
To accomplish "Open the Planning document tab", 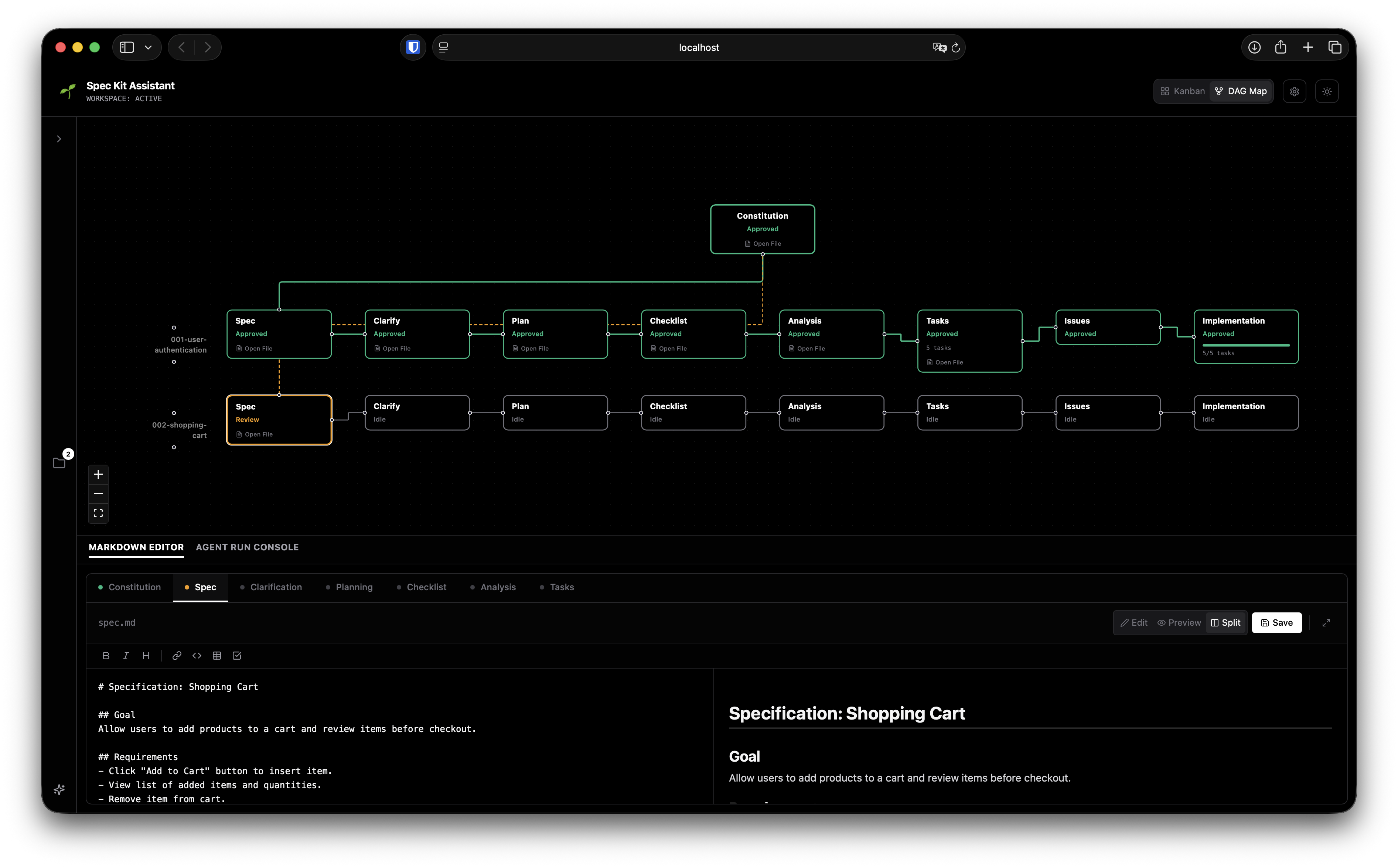I will coord(349,587).
